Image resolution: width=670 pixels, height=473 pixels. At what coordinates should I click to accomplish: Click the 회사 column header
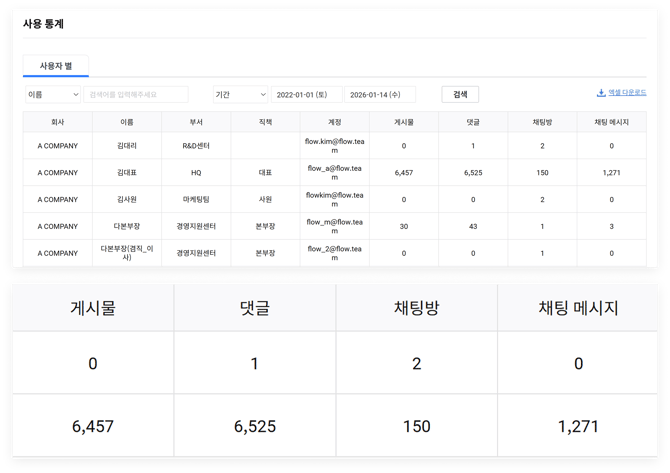click(x=58, y=122)
